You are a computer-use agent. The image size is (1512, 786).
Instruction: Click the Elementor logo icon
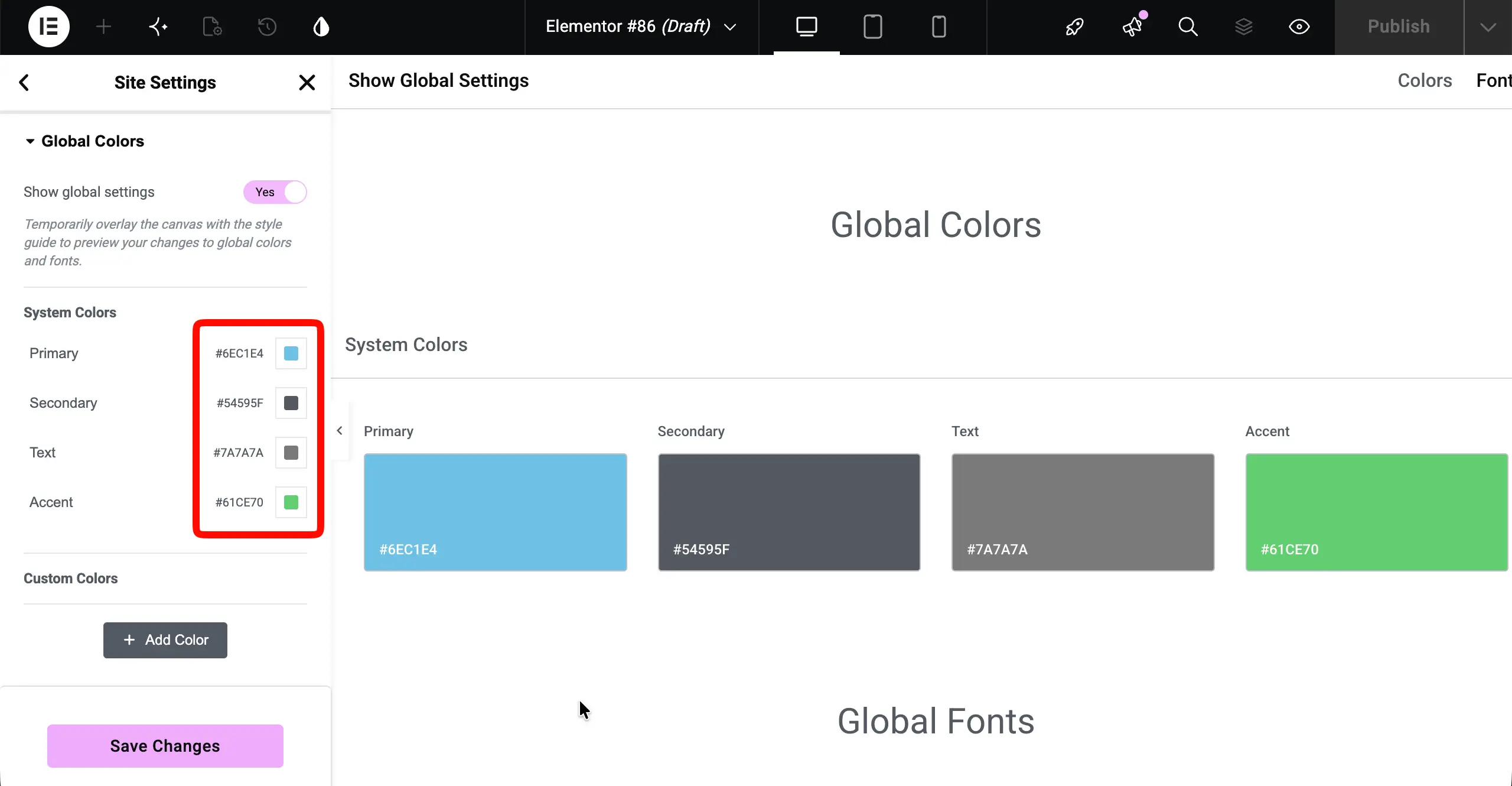48,27
